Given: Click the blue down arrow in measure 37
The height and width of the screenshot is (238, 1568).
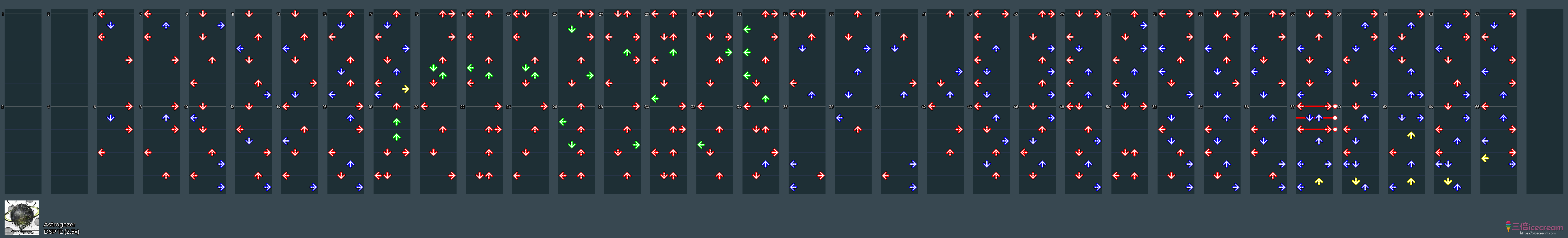Looking at the screenshot, I should (849, 94).
